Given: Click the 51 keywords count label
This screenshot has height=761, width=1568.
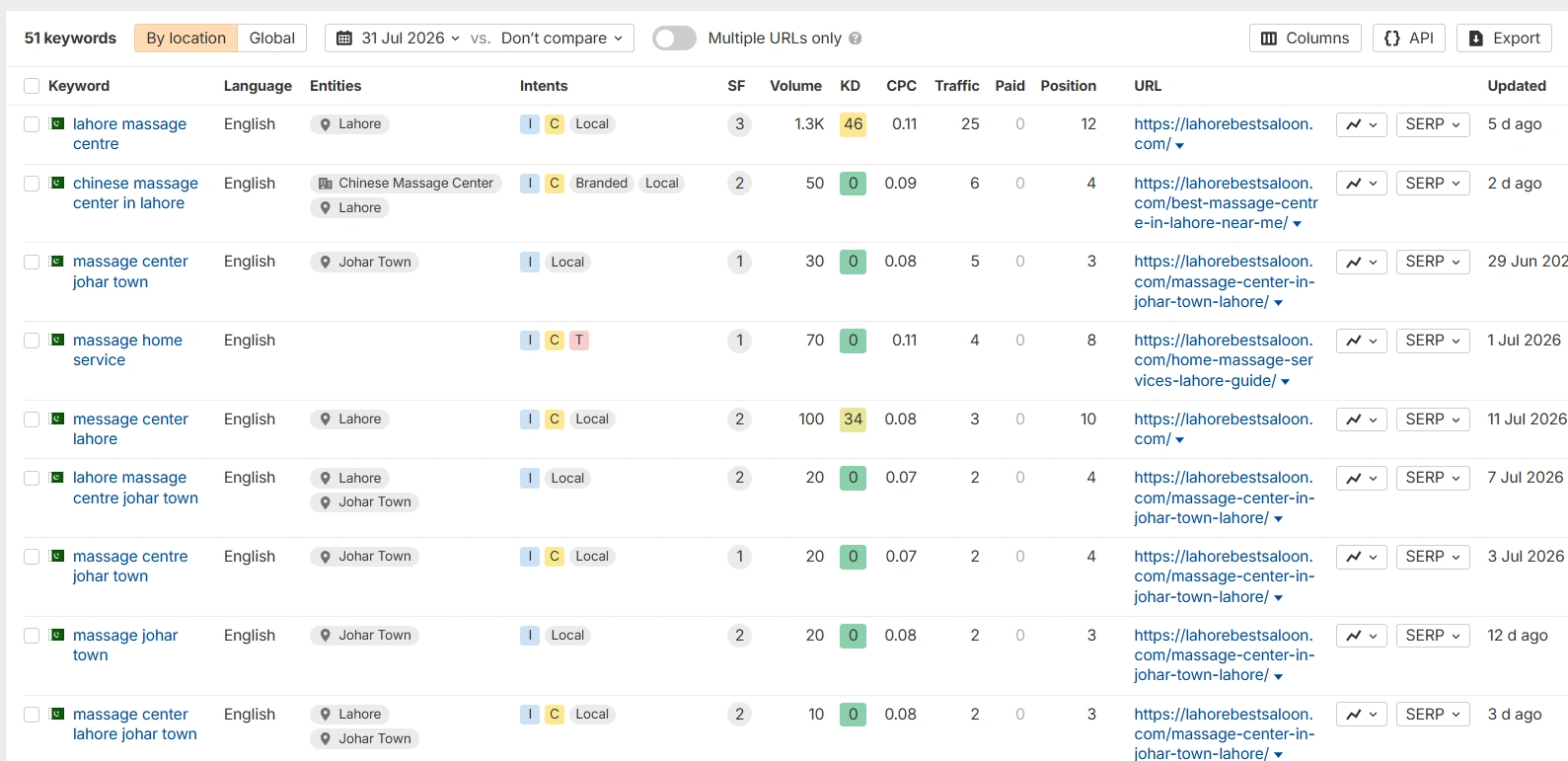Looking at the screenshot, I should [x=70, y=38].
